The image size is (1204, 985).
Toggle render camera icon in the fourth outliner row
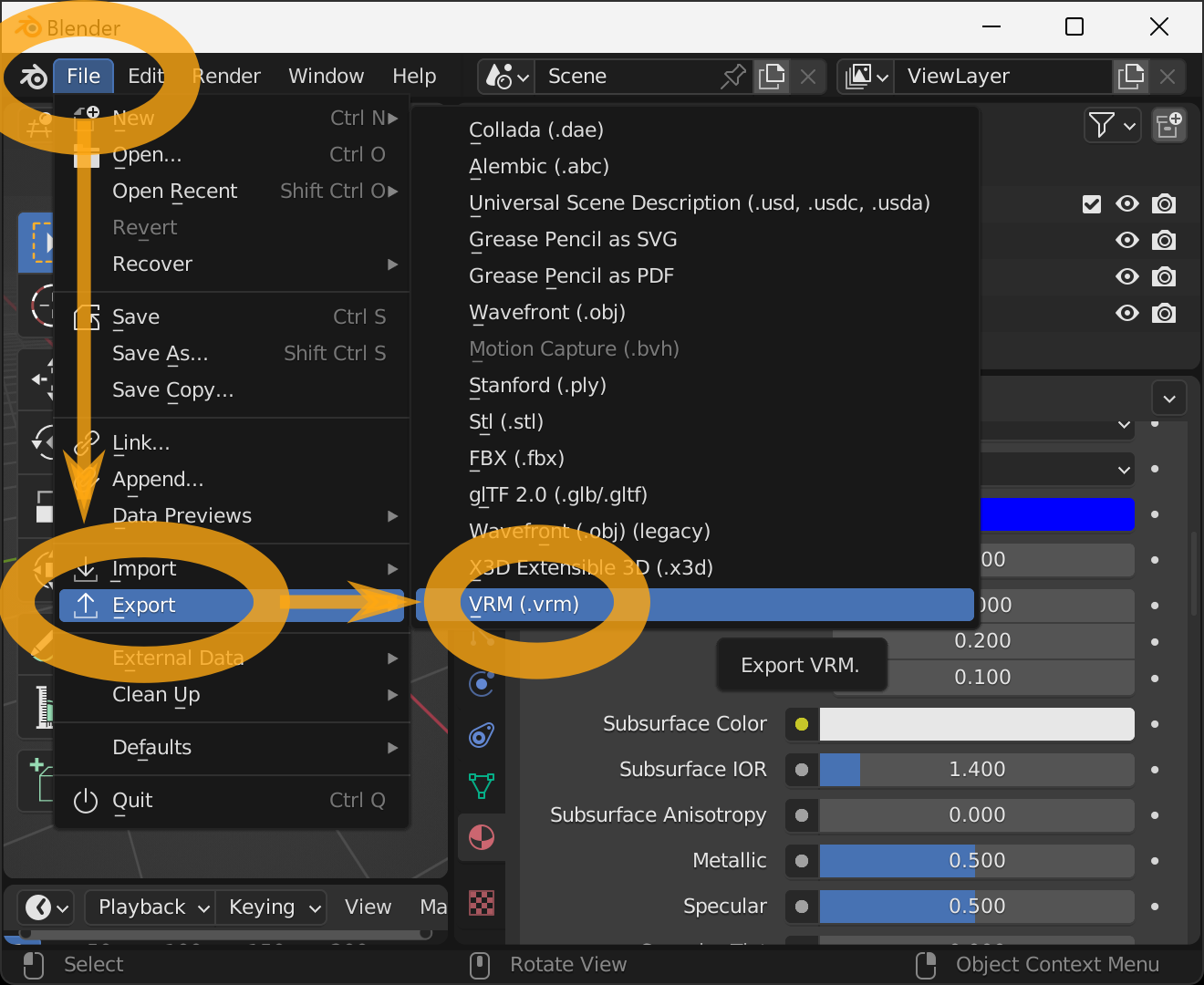1164,314
